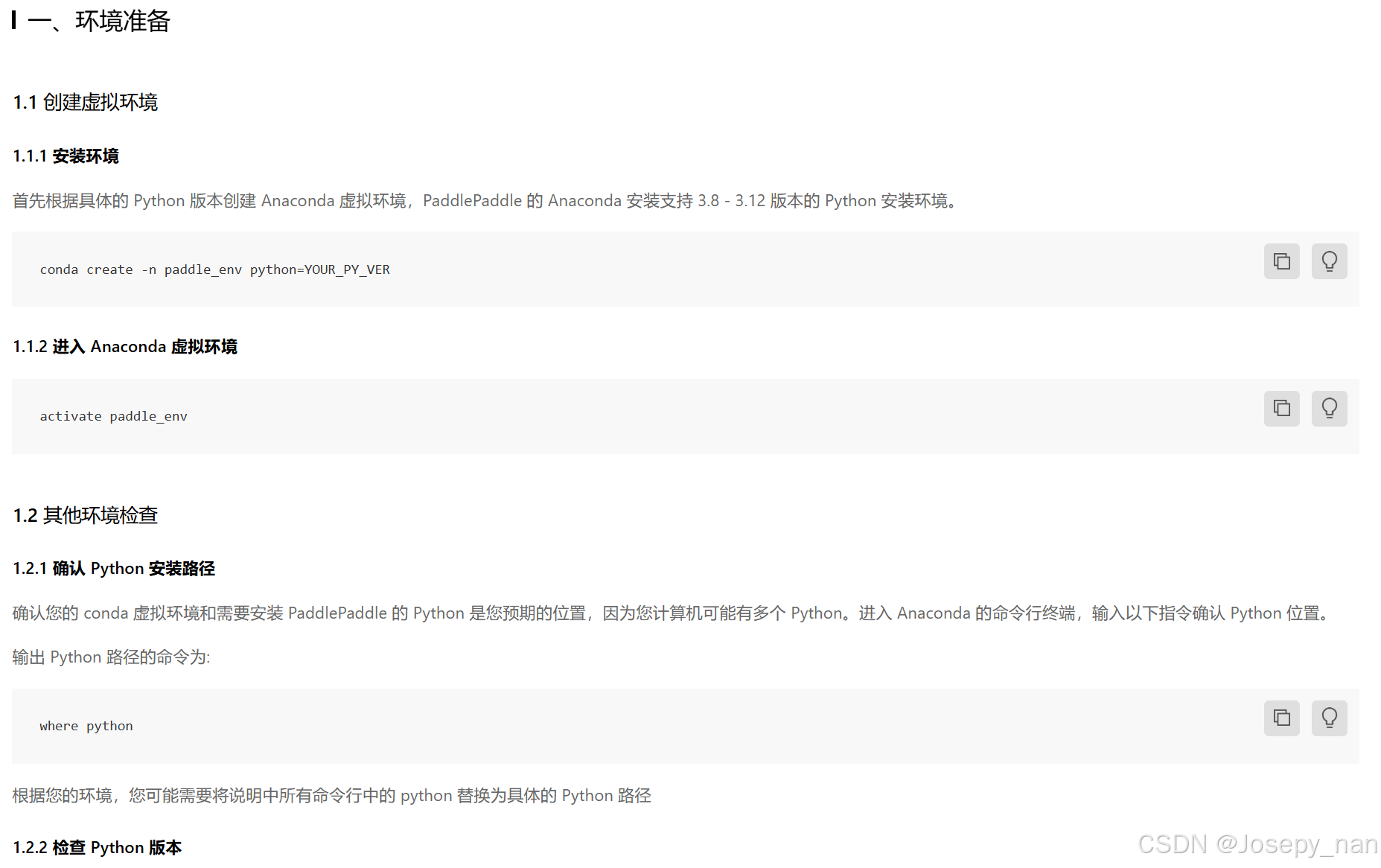Click the paragraph about Python 路径替换说明

point(331,795)
